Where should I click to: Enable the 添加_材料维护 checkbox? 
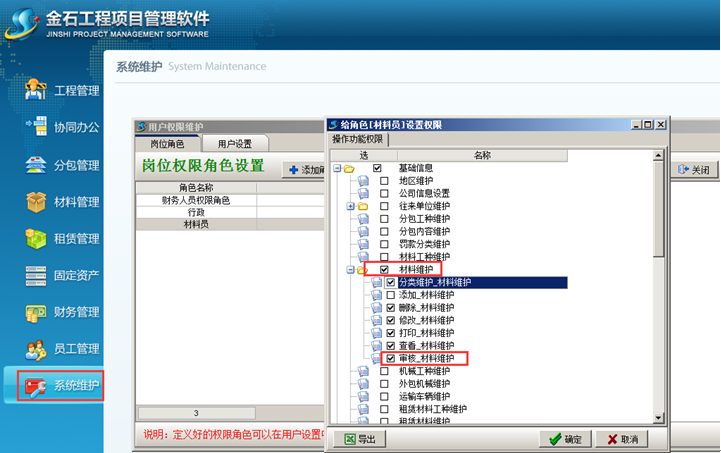click(391, 296)
